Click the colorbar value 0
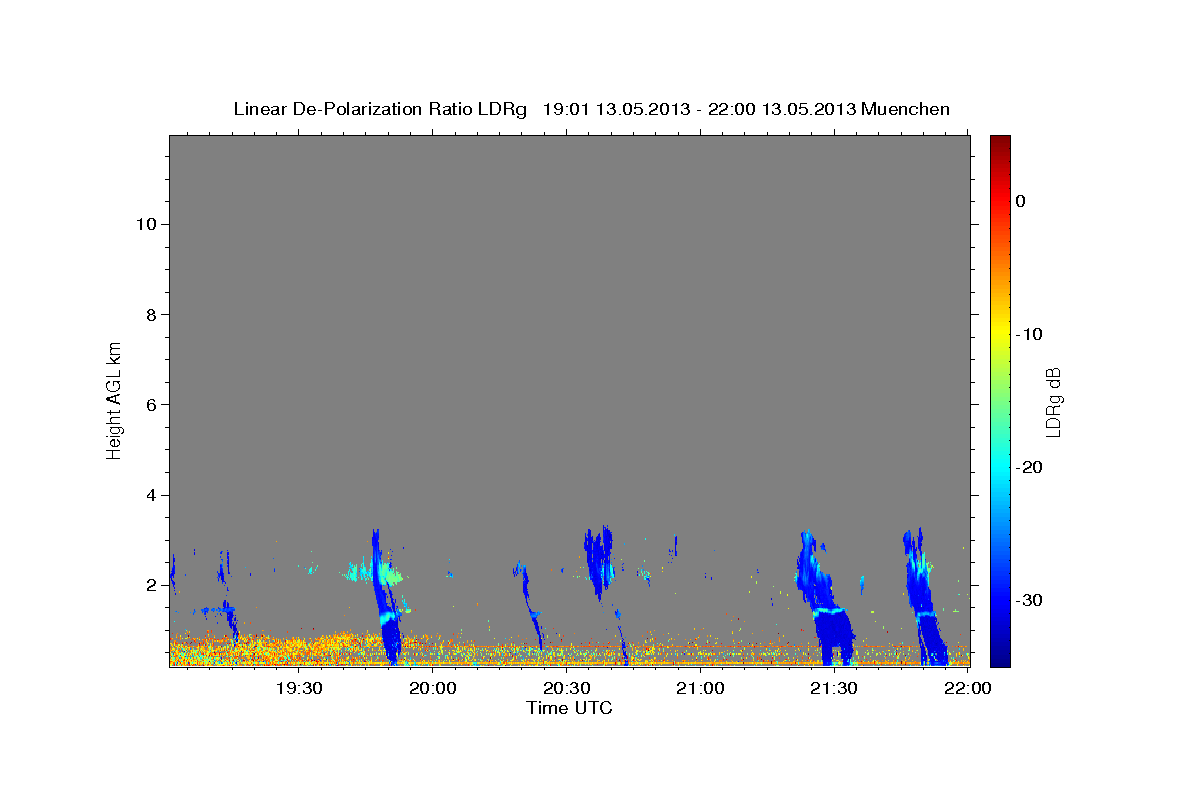 point(1021,201)
